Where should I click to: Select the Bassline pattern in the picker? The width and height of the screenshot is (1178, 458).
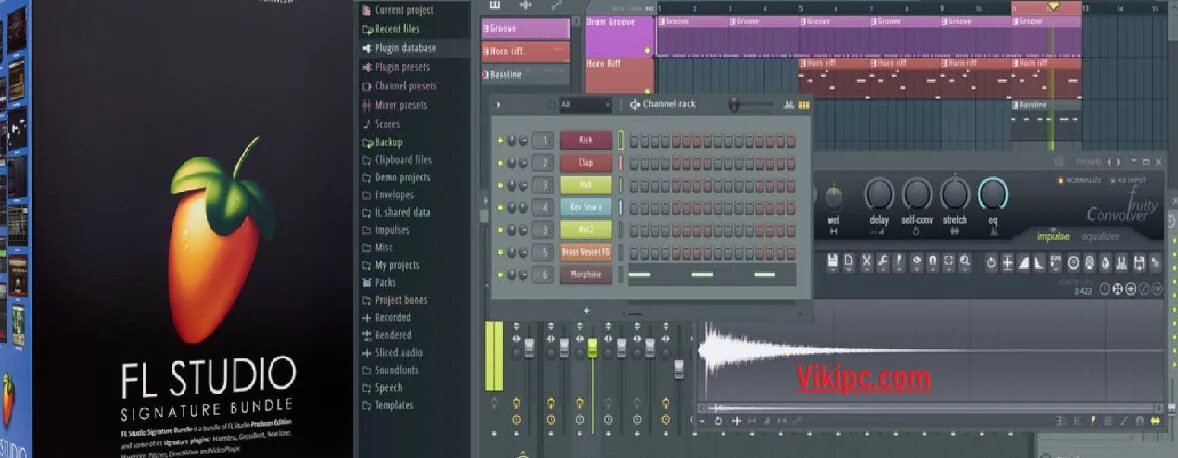526,74
